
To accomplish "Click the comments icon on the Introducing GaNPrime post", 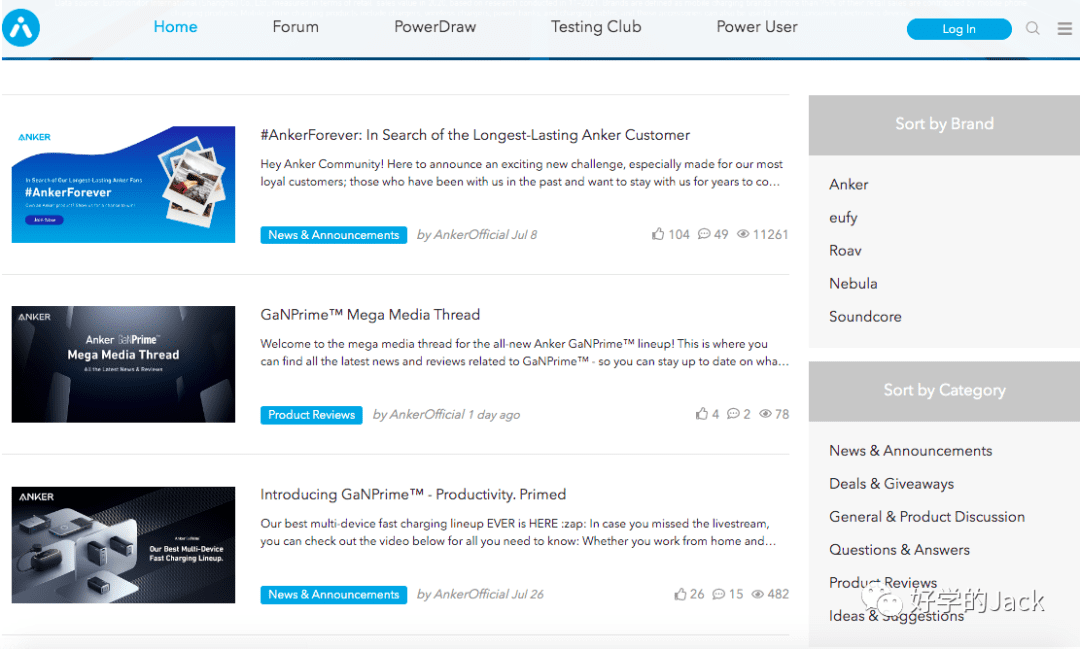I will 718,594.
